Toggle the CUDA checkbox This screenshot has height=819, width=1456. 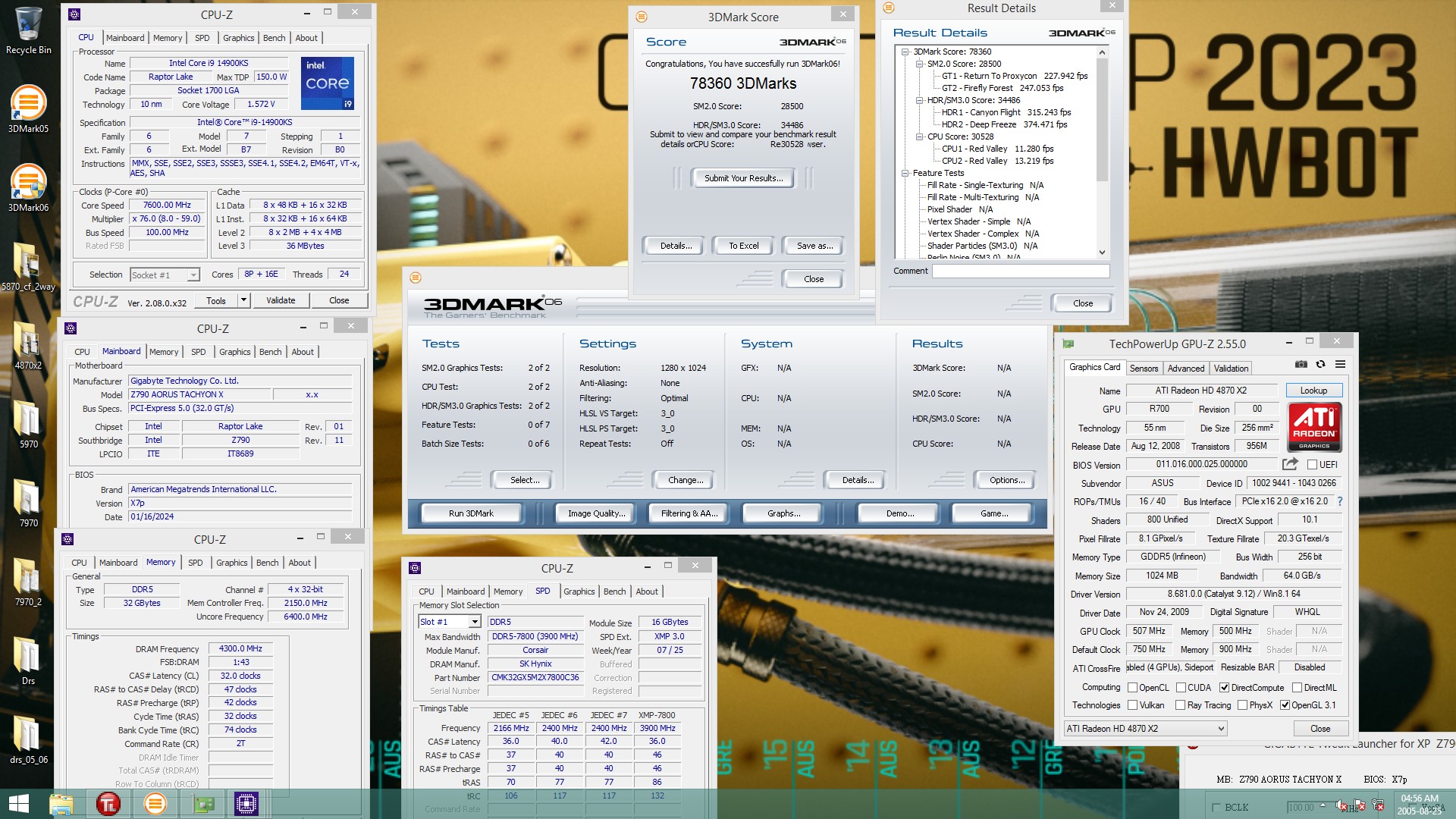coord(1181,688)
